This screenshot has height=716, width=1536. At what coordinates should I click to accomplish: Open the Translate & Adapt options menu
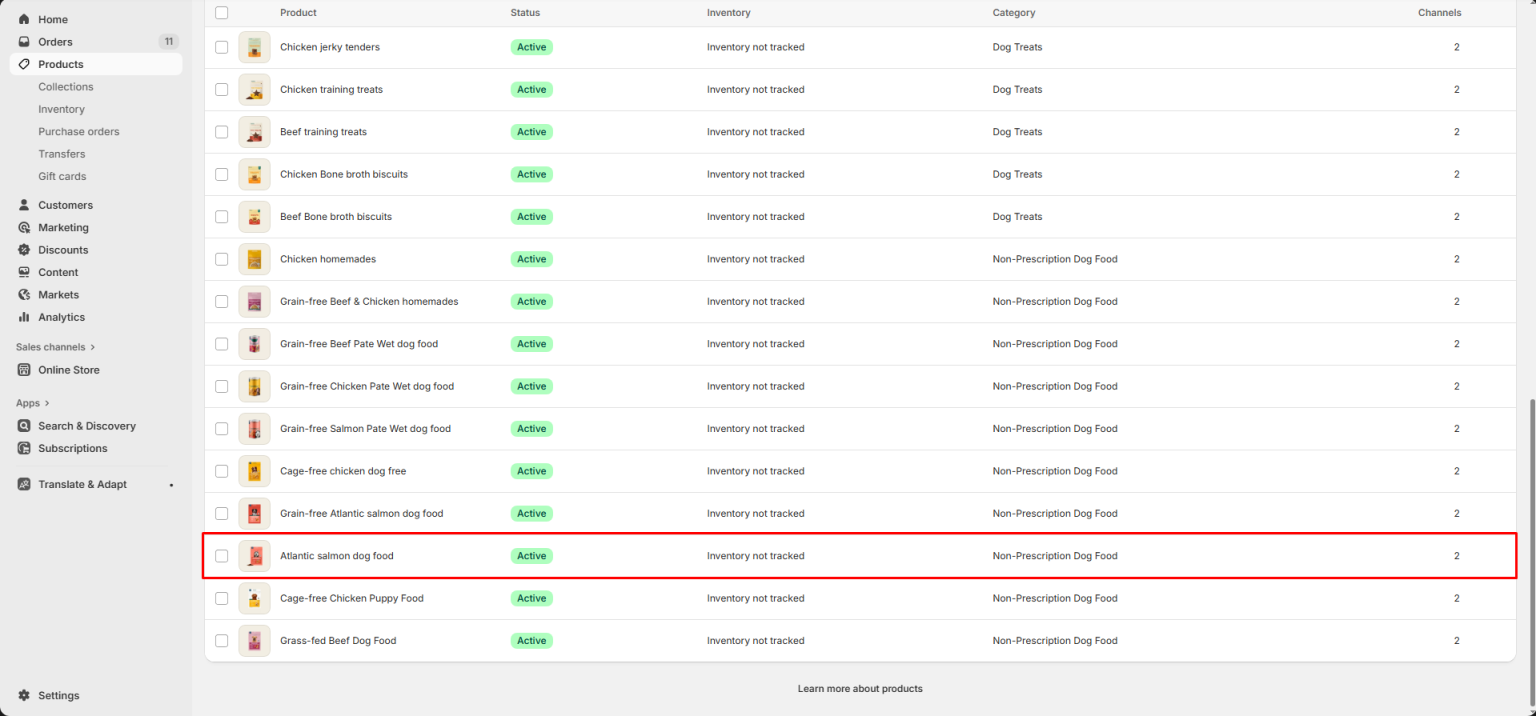[x=171, y=484]
